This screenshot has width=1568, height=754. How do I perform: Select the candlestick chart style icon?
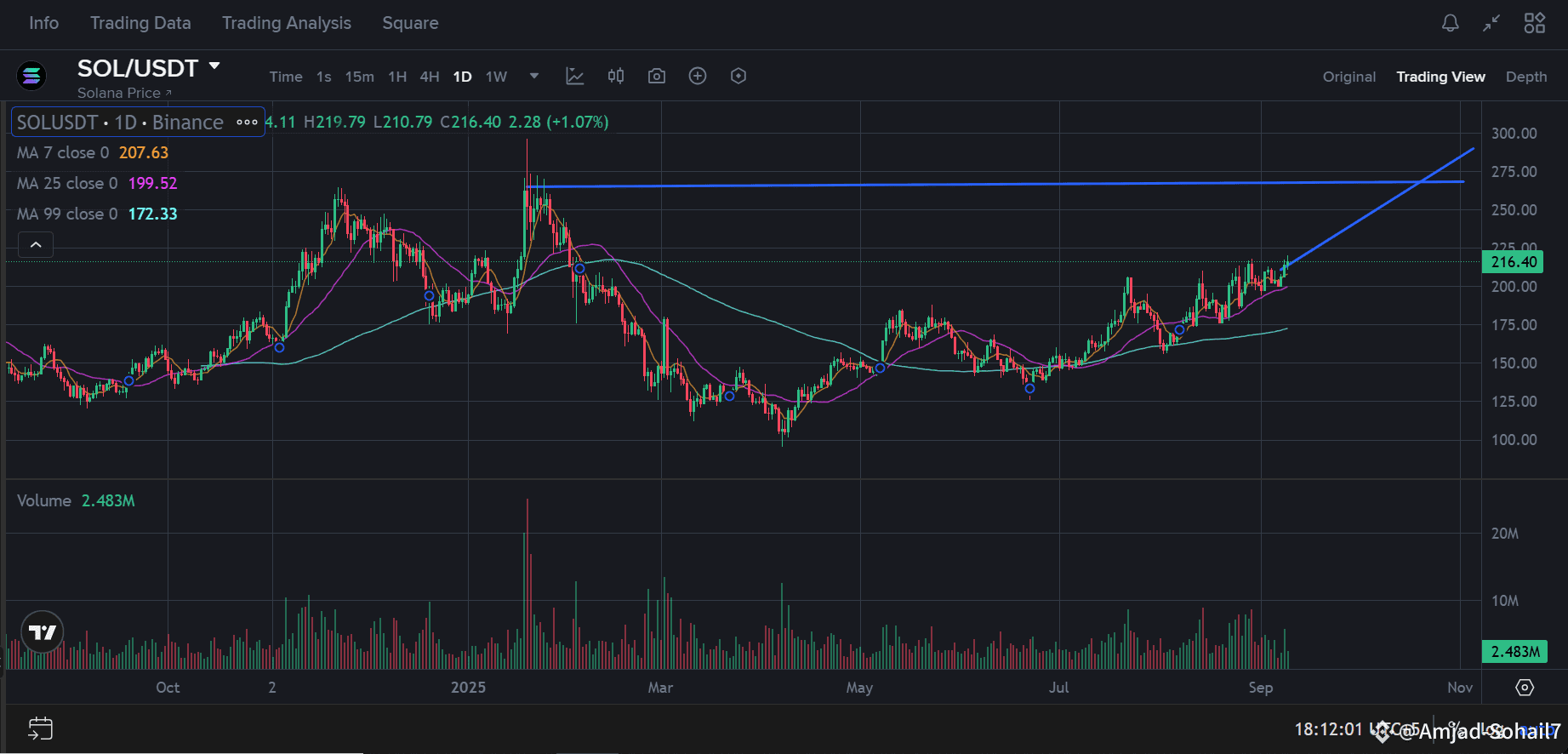click(x=616, y=77)
